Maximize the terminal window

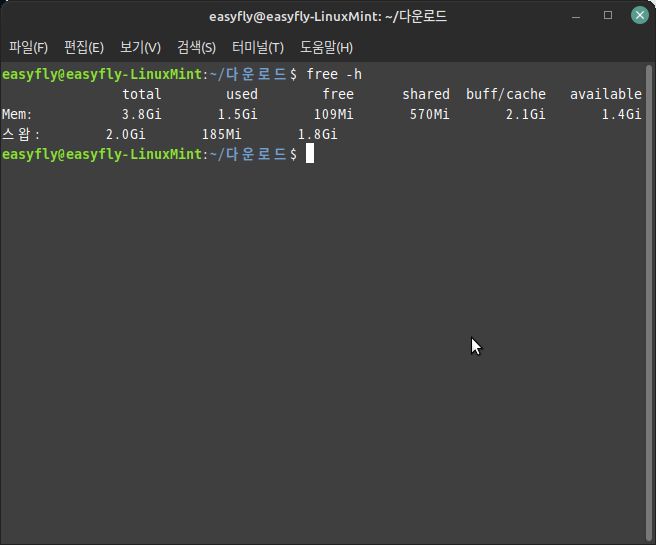click(608, 15)
